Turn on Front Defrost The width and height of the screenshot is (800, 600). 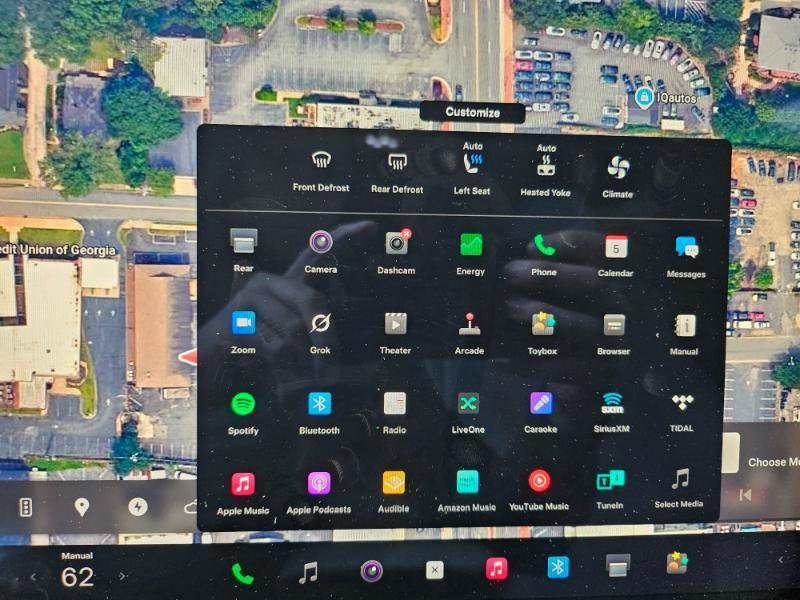tap(321, 171)
